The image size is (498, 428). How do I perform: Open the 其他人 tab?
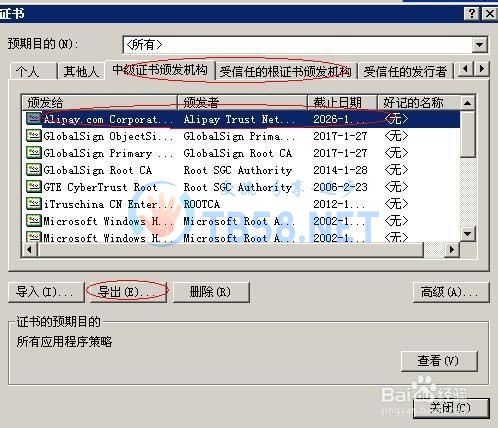[x=81, y=71]
